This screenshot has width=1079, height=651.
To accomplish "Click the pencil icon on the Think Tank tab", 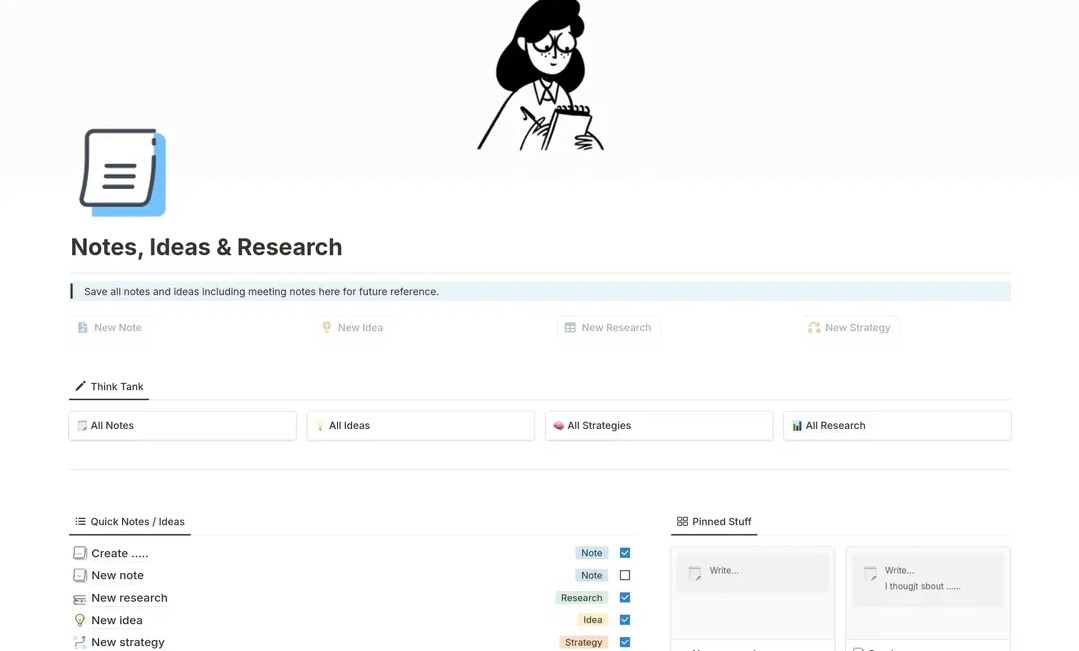I will (x=80, y=385).
